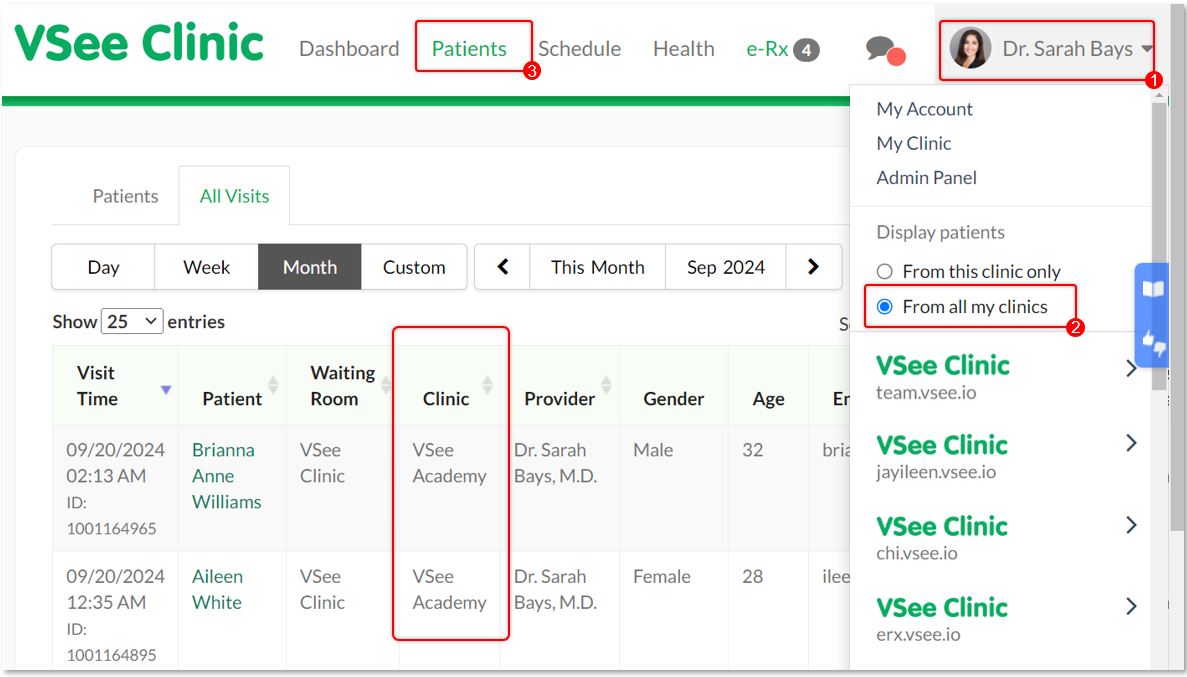Sort table by Patient column

[273, 385]
